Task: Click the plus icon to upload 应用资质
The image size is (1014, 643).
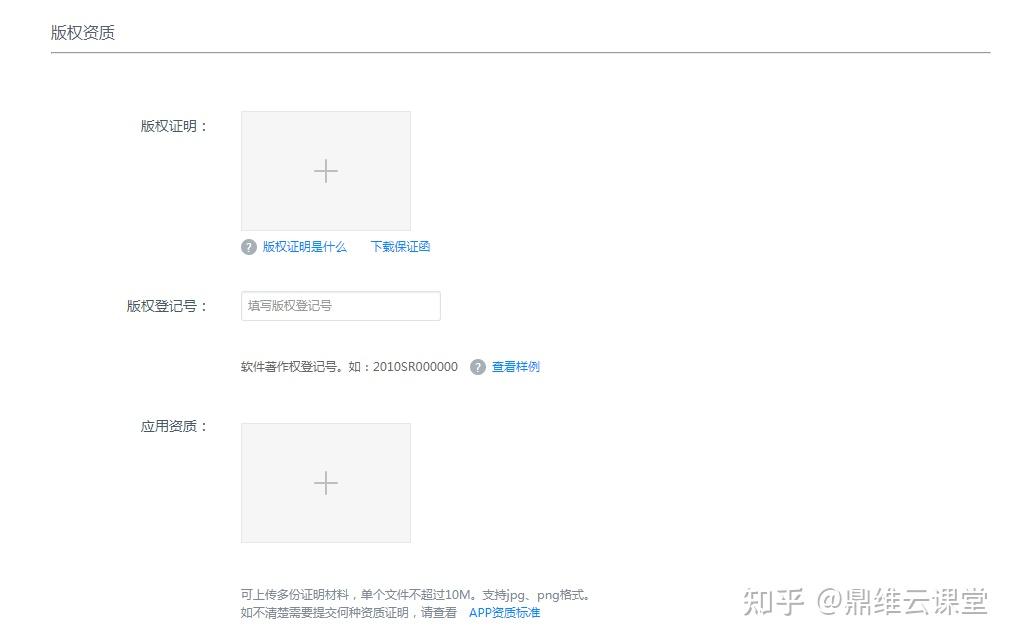Action: (x=326, y=482)
